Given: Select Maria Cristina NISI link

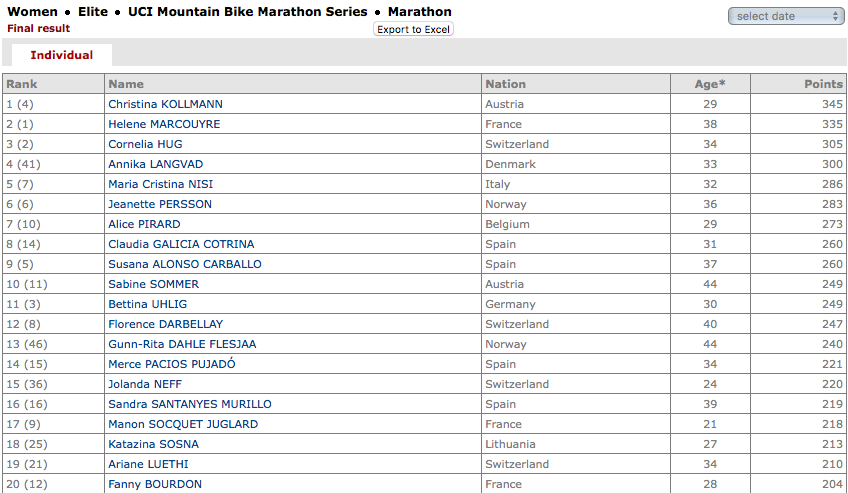Looking at the screenshot, I should point(160,184).
